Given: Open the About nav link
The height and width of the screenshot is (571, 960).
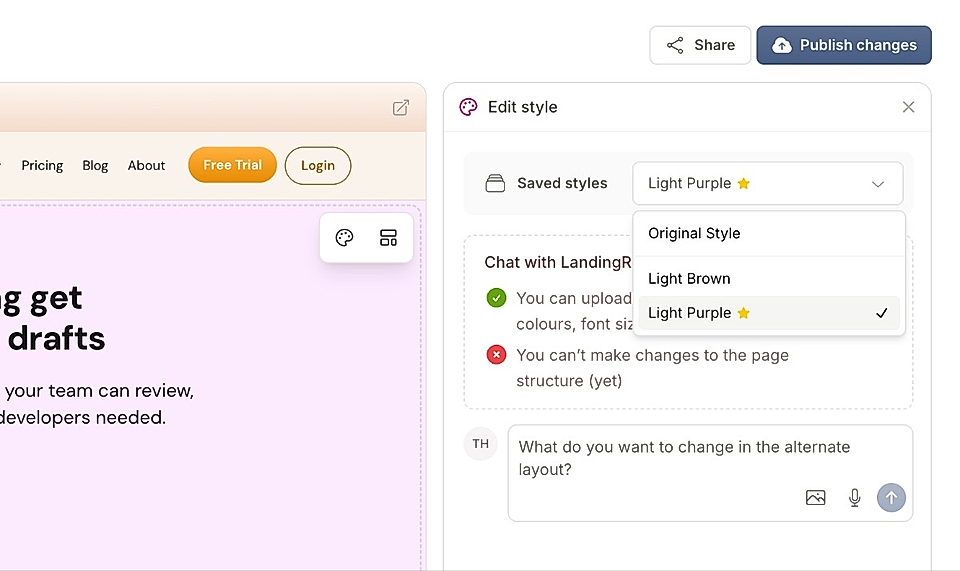Looking at the screenshot, I should pyautogui.click(x=146, y=165).
